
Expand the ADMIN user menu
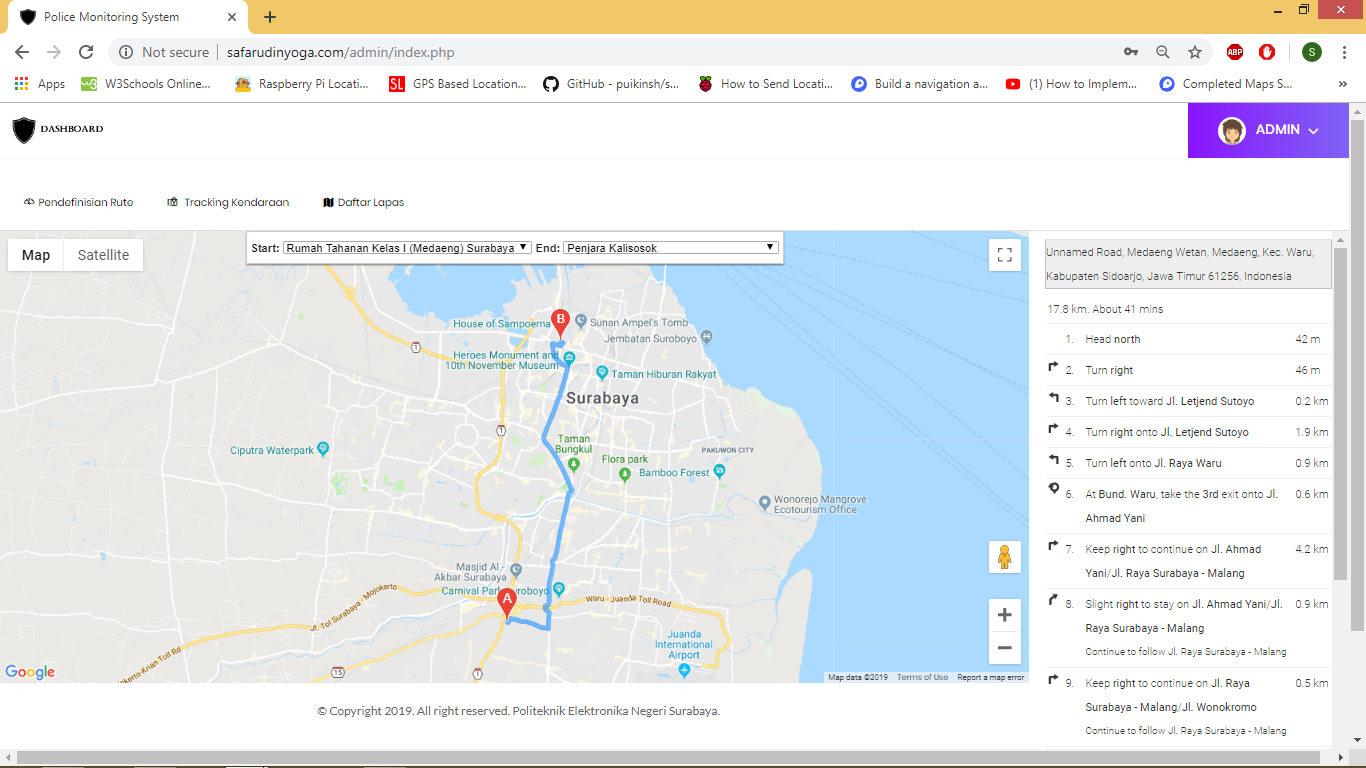coord(1268,130)
